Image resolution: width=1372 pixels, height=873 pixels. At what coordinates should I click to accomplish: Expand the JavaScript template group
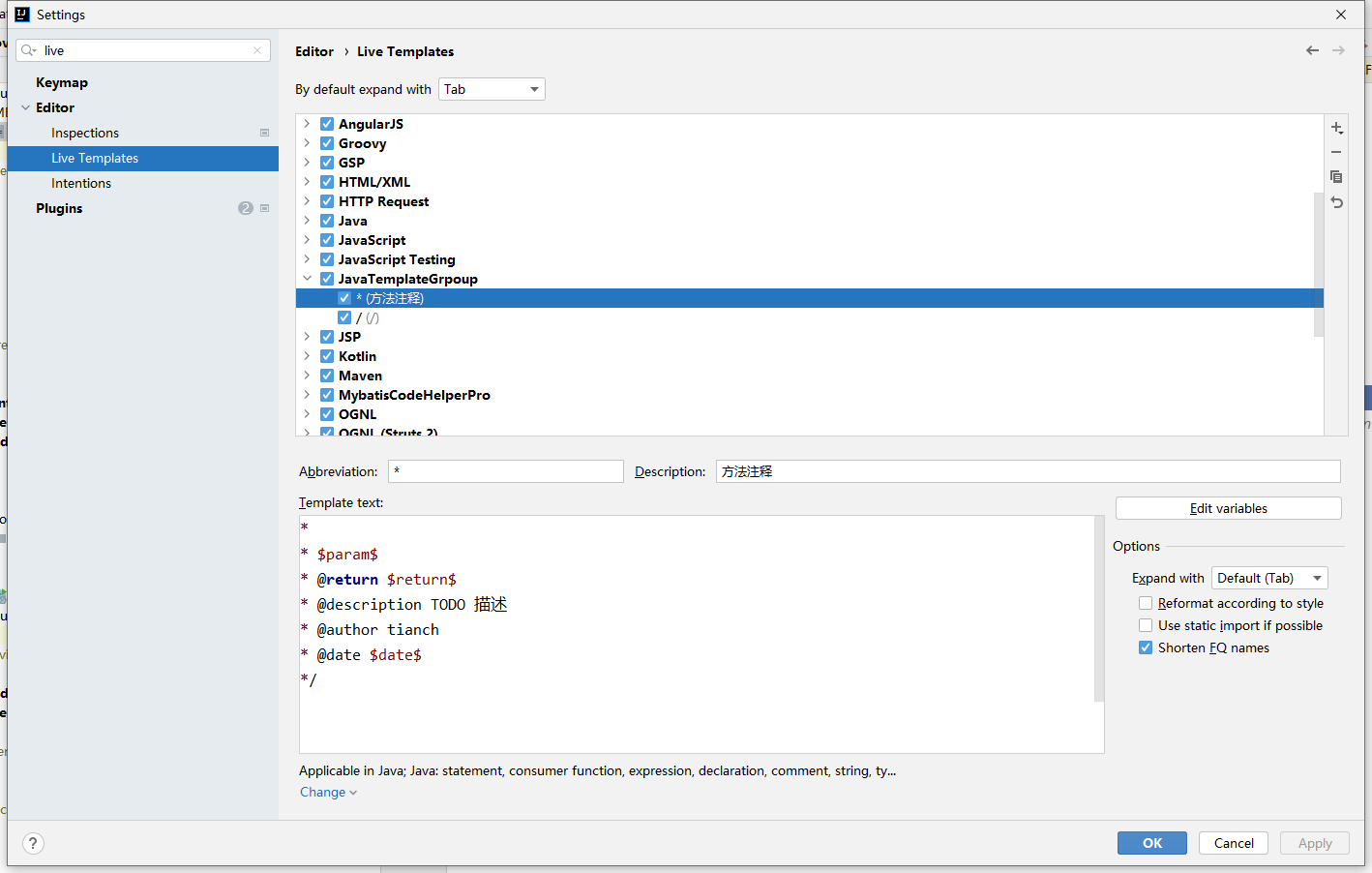[307, 240]
